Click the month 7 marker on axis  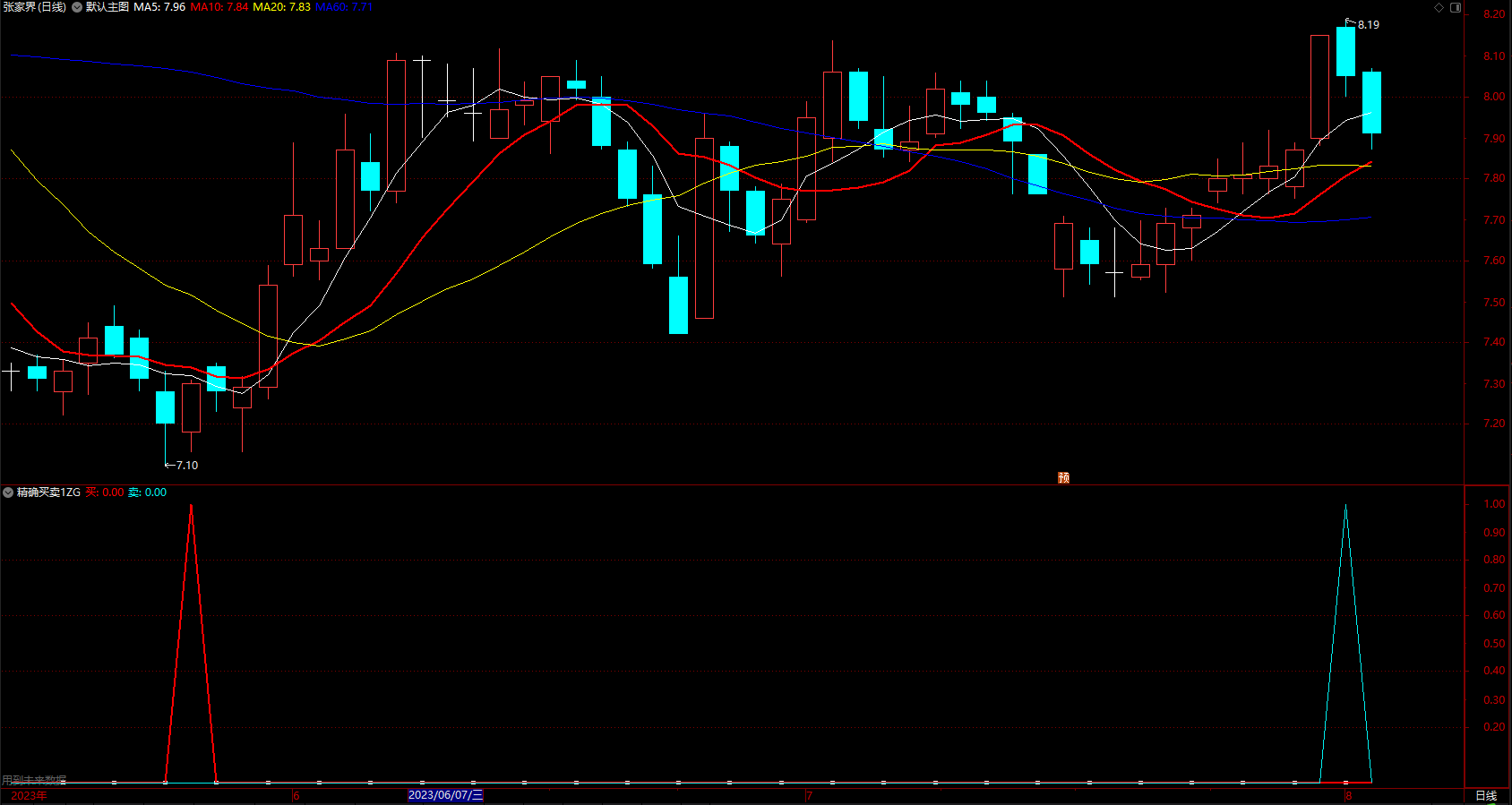tap(809, 795)
